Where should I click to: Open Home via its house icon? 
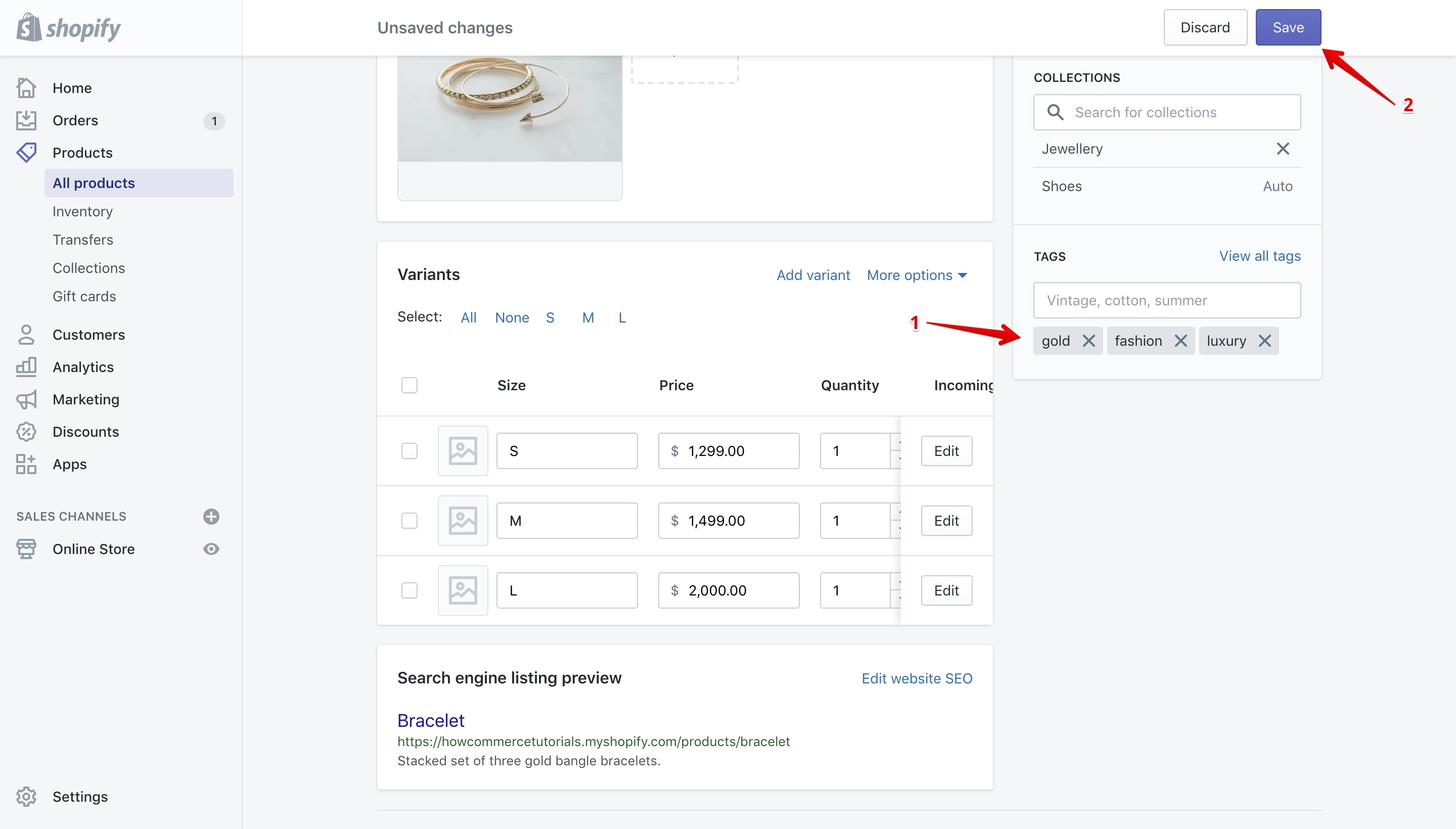pyautogui.click(x=26, y=87)
